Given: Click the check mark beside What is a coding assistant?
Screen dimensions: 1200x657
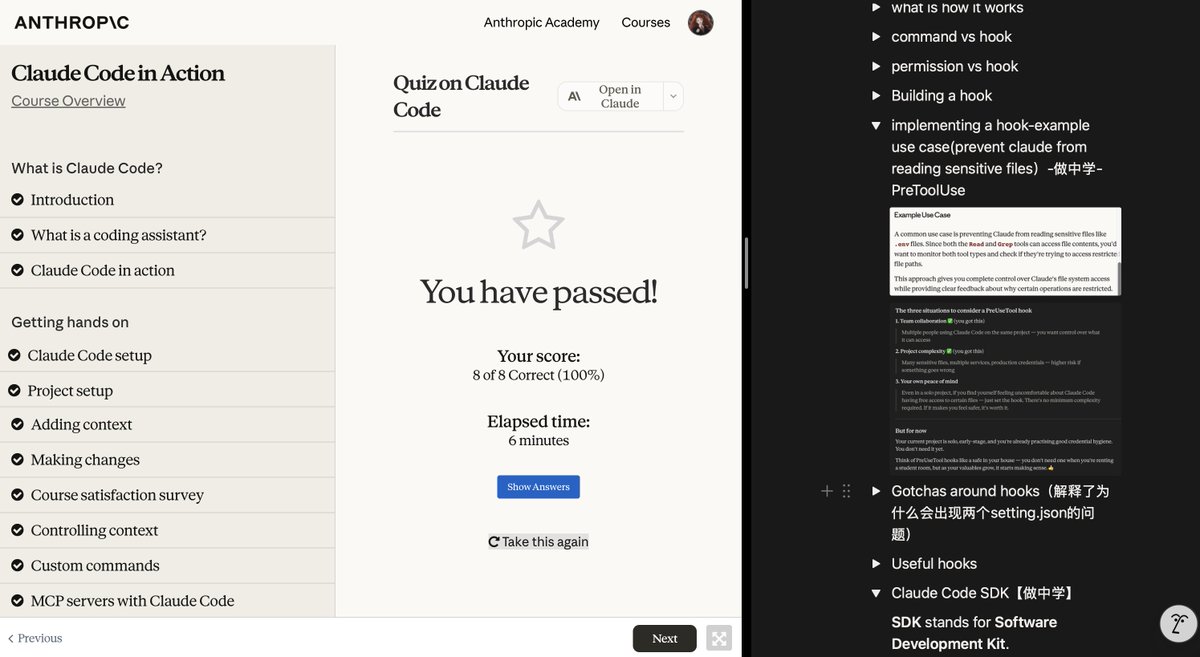Looking at the screenshot, I should coord(17,235).
